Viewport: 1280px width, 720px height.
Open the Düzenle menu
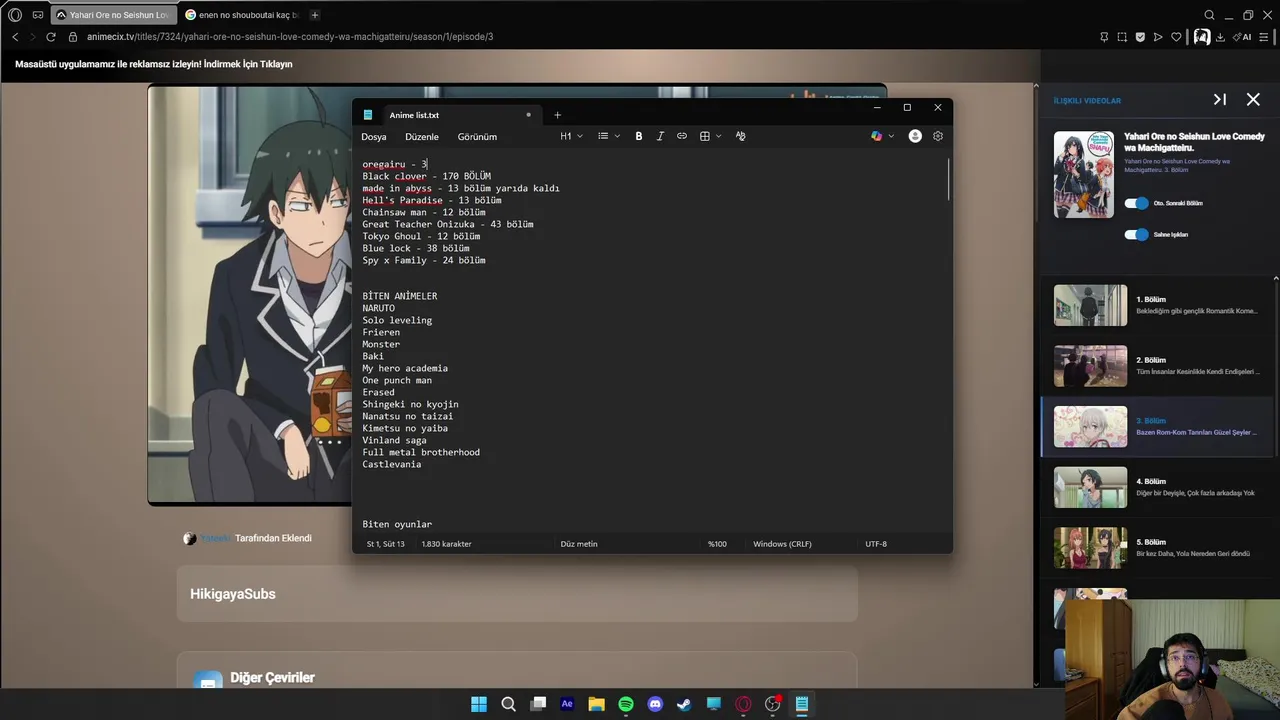tap(422, 136)
